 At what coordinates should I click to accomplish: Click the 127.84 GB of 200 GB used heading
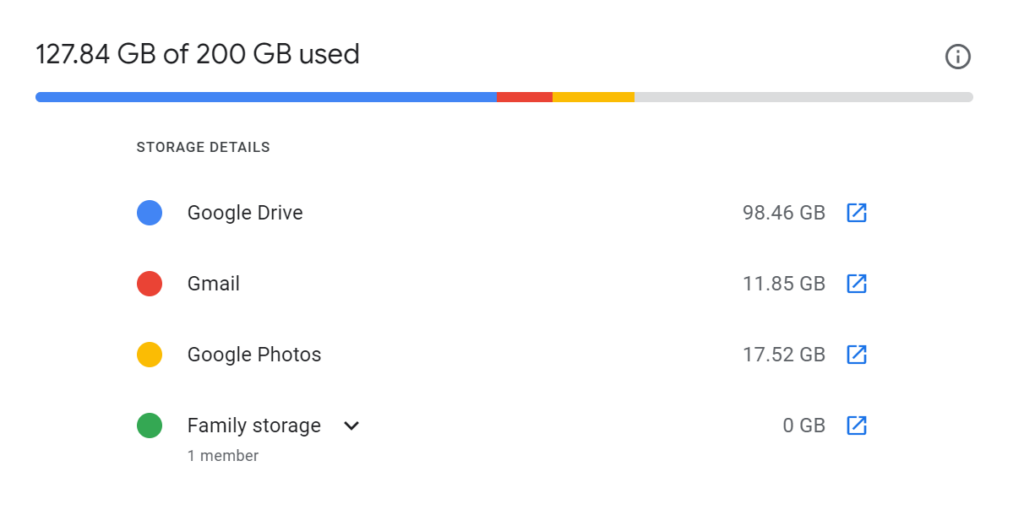point(197,54)
